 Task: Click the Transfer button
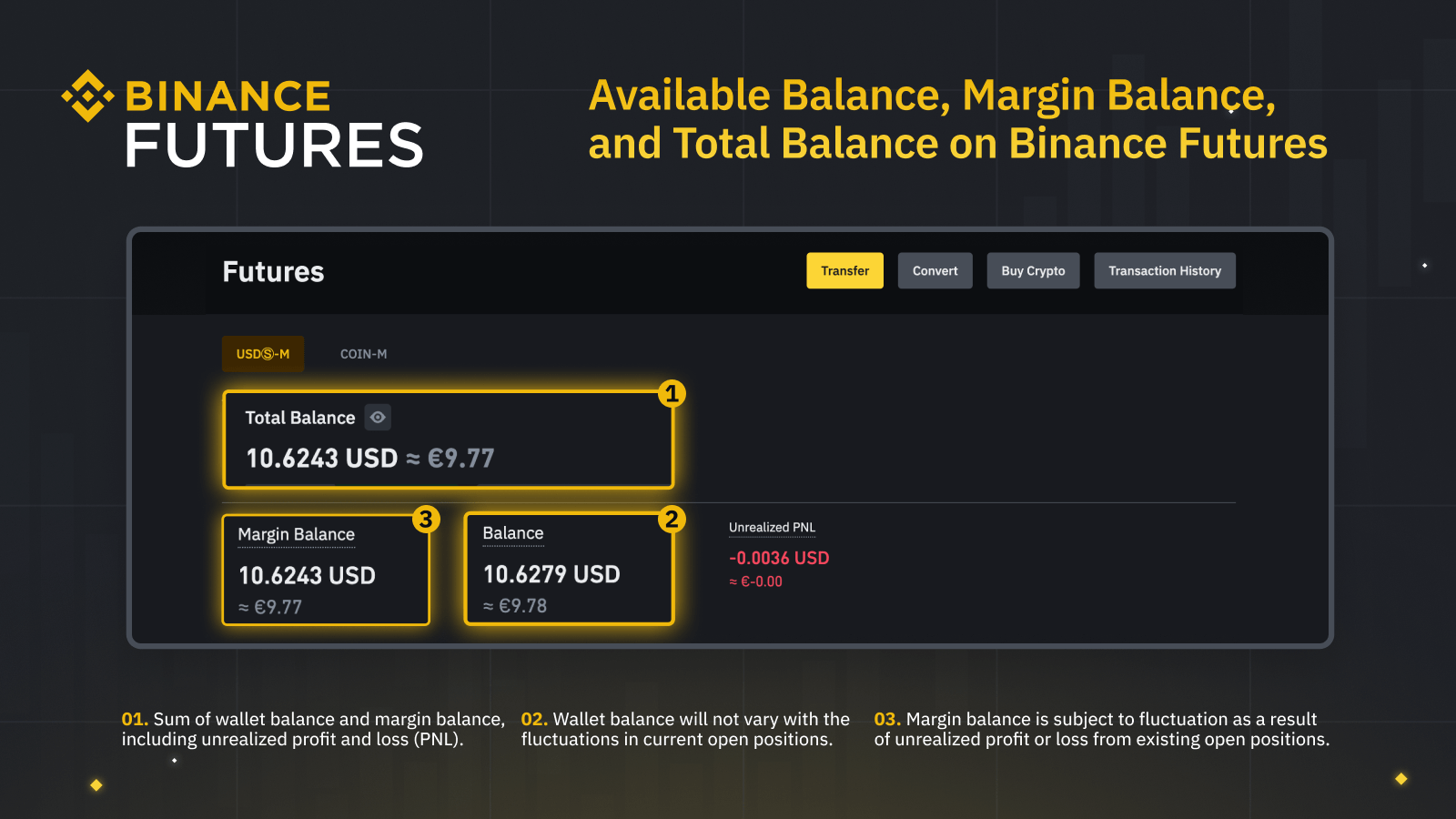(844, 270)
